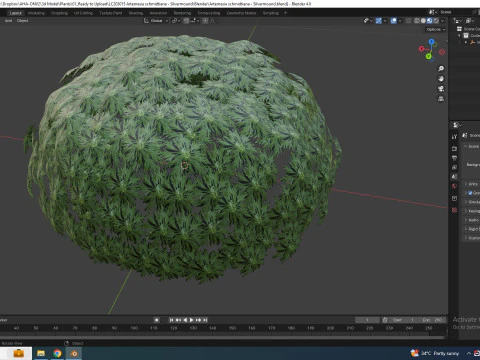
Task: Play the animation in reverse
Action: click(x=185, y=320)
